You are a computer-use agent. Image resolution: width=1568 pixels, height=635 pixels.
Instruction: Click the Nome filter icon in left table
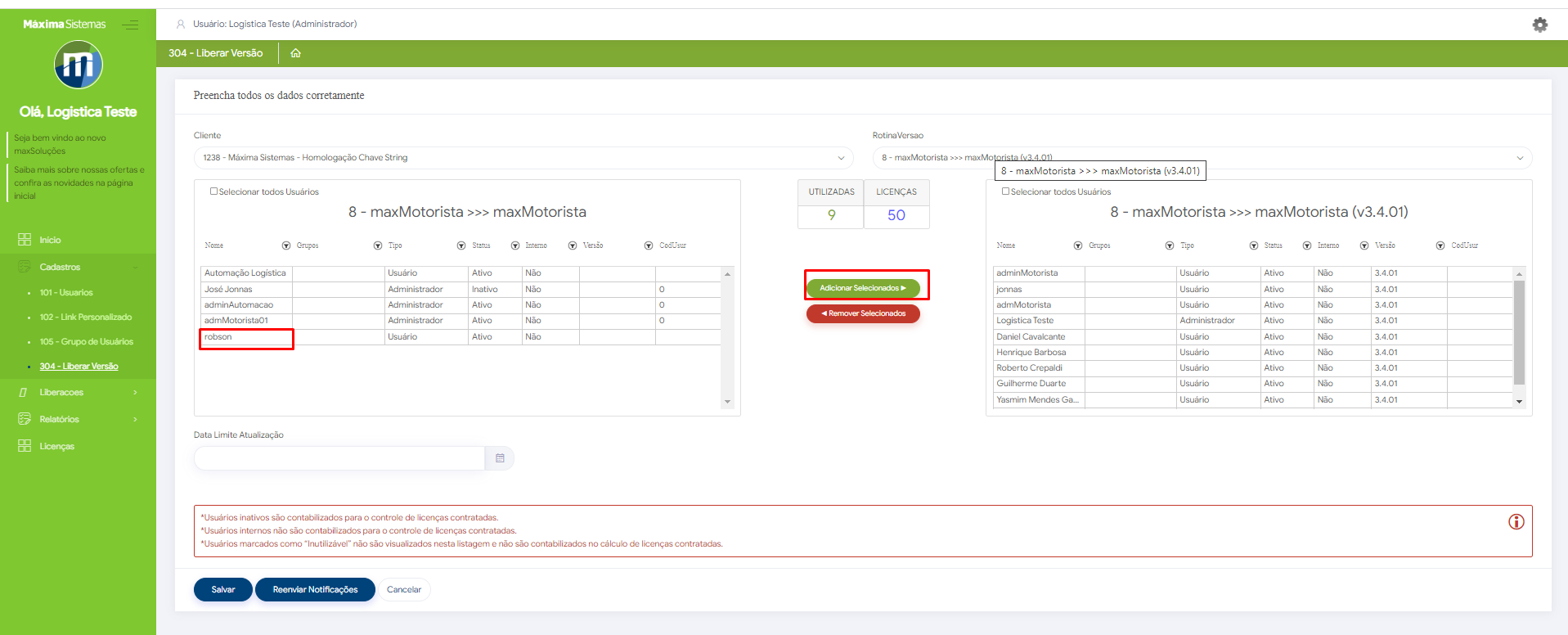(x=286, y=245)
